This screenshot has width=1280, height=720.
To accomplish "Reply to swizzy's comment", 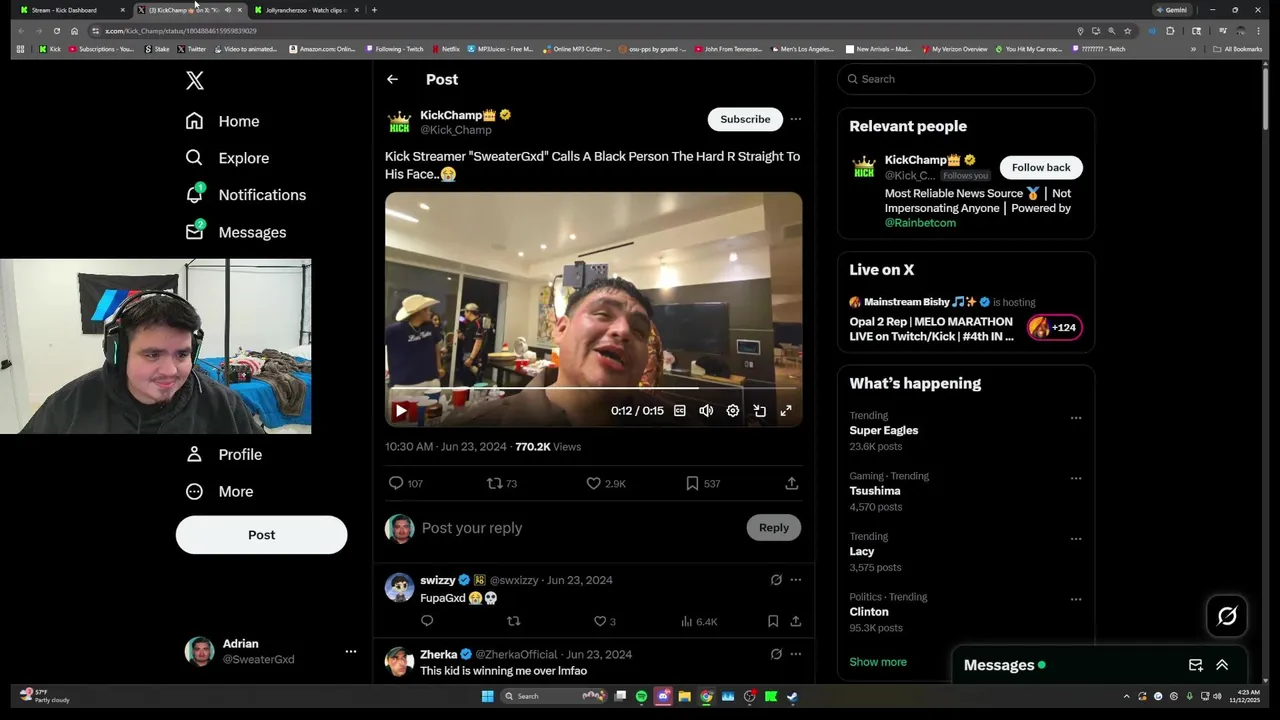I will click(427, 621).
